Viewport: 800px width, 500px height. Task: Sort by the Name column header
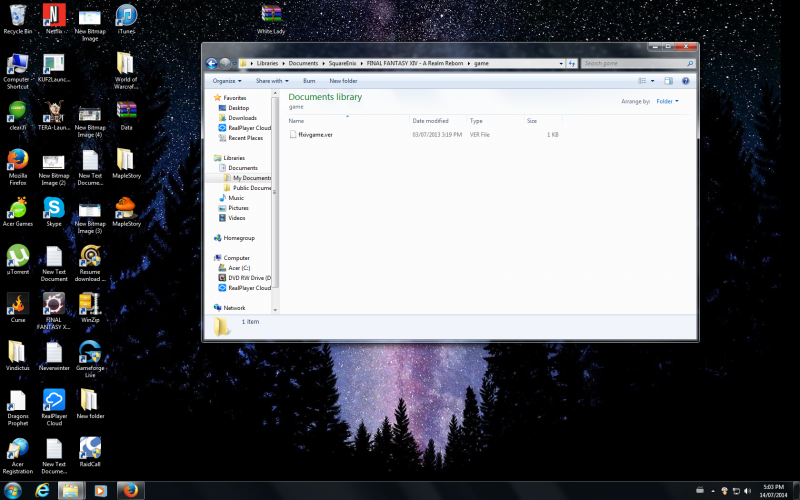click(x=348, y=121)
